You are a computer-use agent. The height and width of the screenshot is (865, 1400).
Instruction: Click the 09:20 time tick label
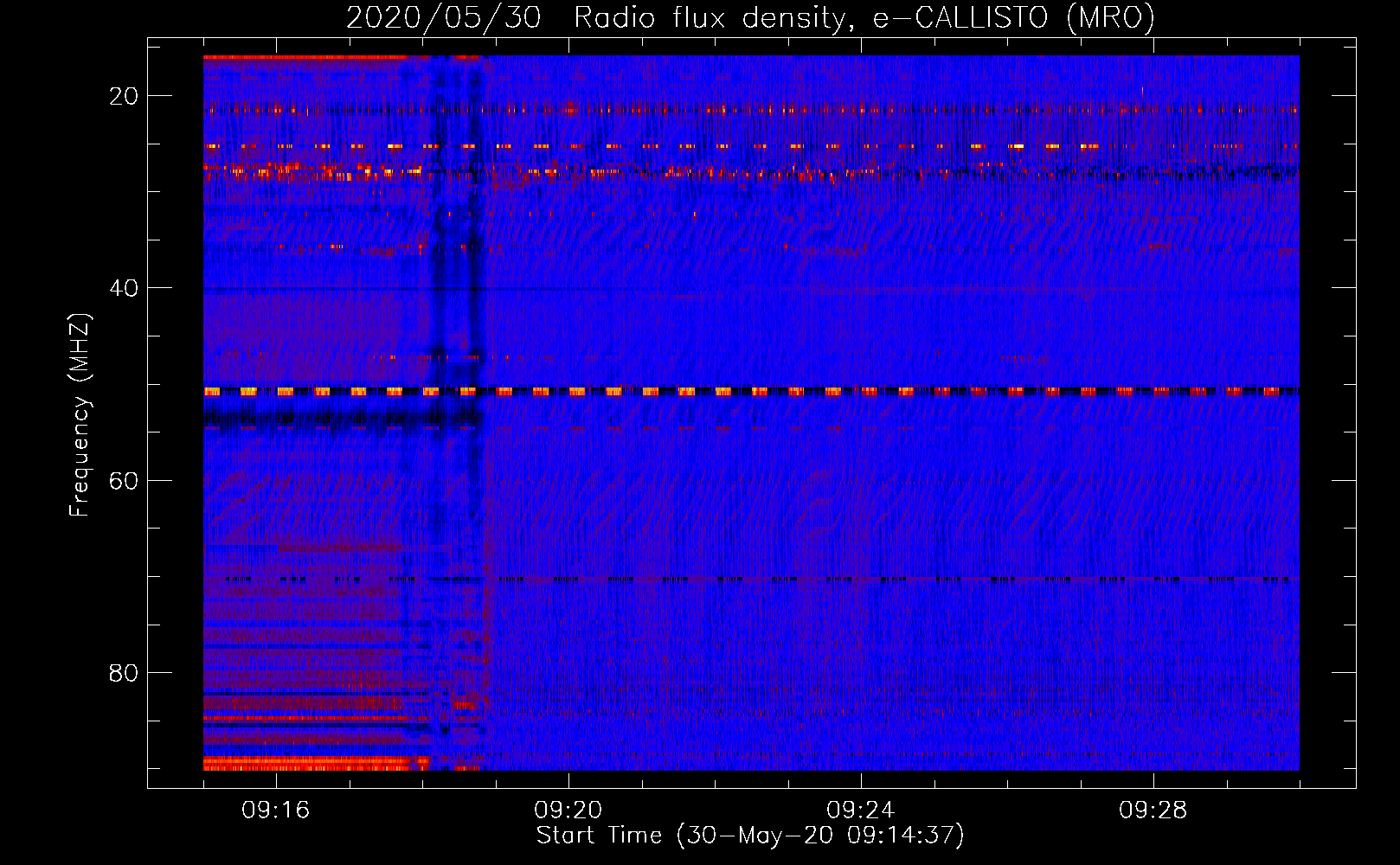point(568,811)
